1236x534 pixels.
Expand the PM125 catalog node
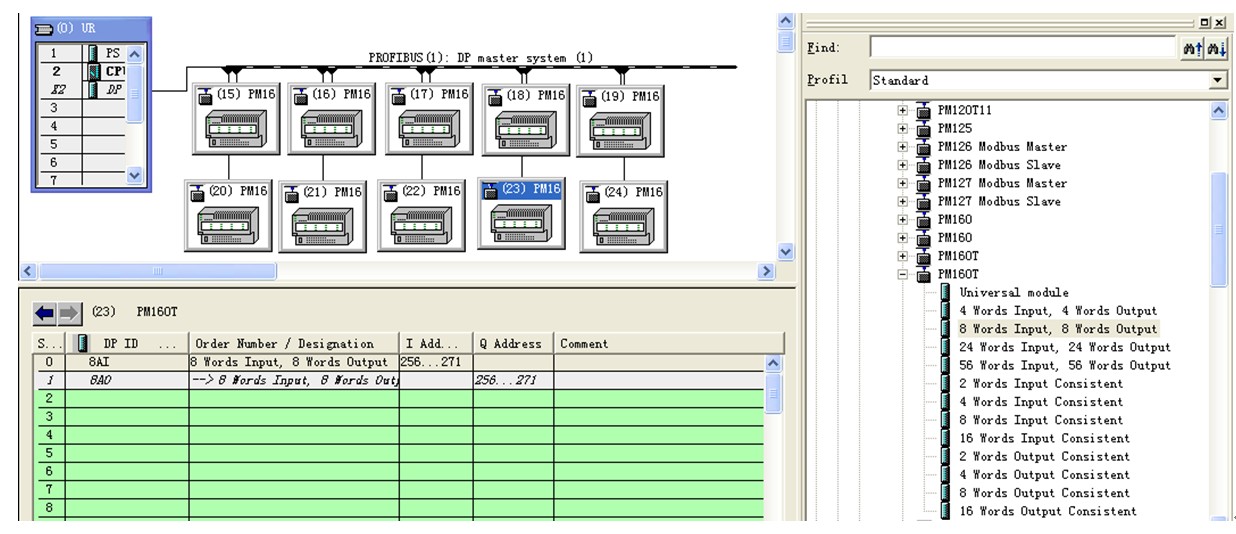pyautogui.click(x=903, y=129)
